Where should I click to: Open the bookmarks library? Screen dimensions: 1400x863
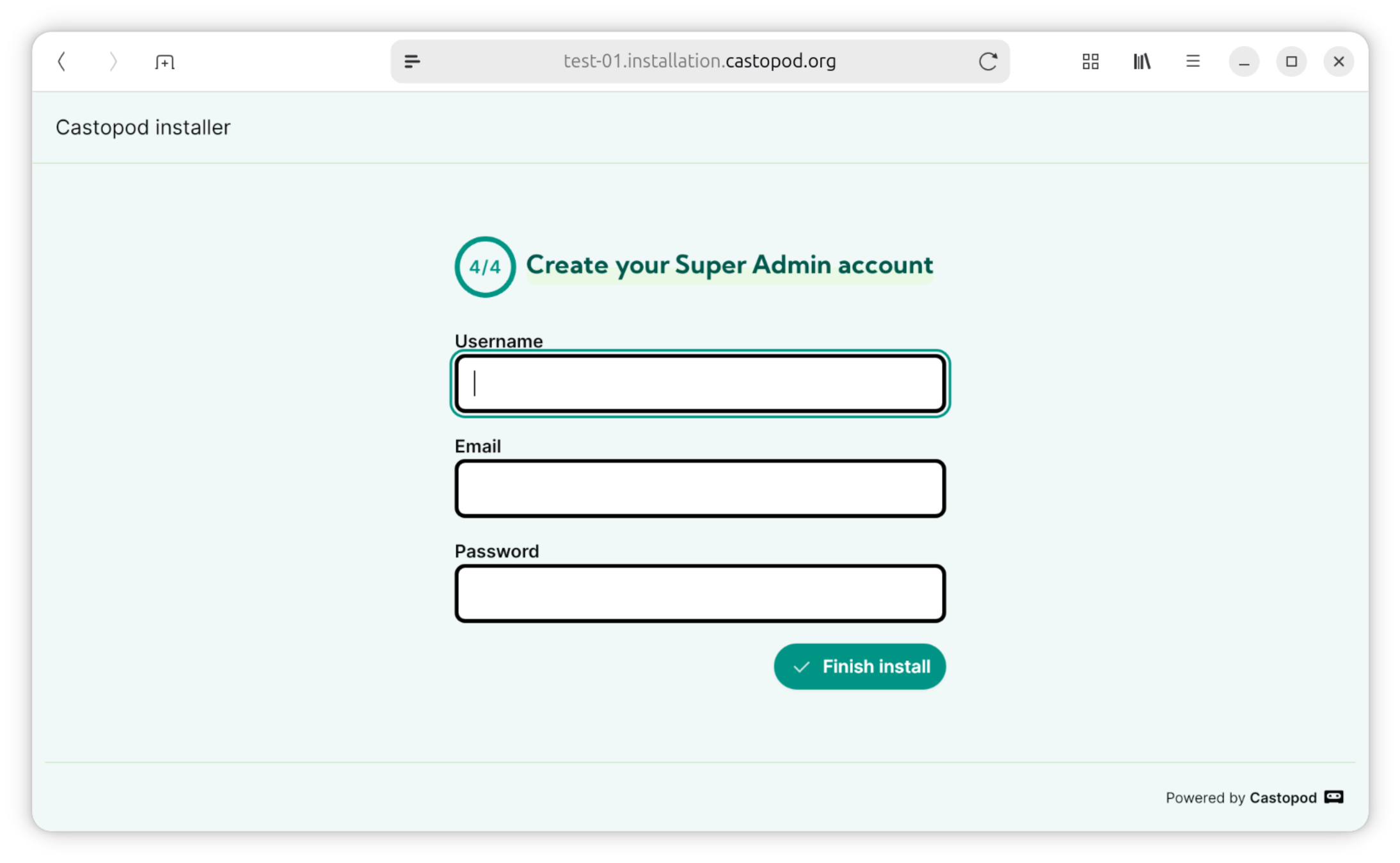tap(1142, 61)
